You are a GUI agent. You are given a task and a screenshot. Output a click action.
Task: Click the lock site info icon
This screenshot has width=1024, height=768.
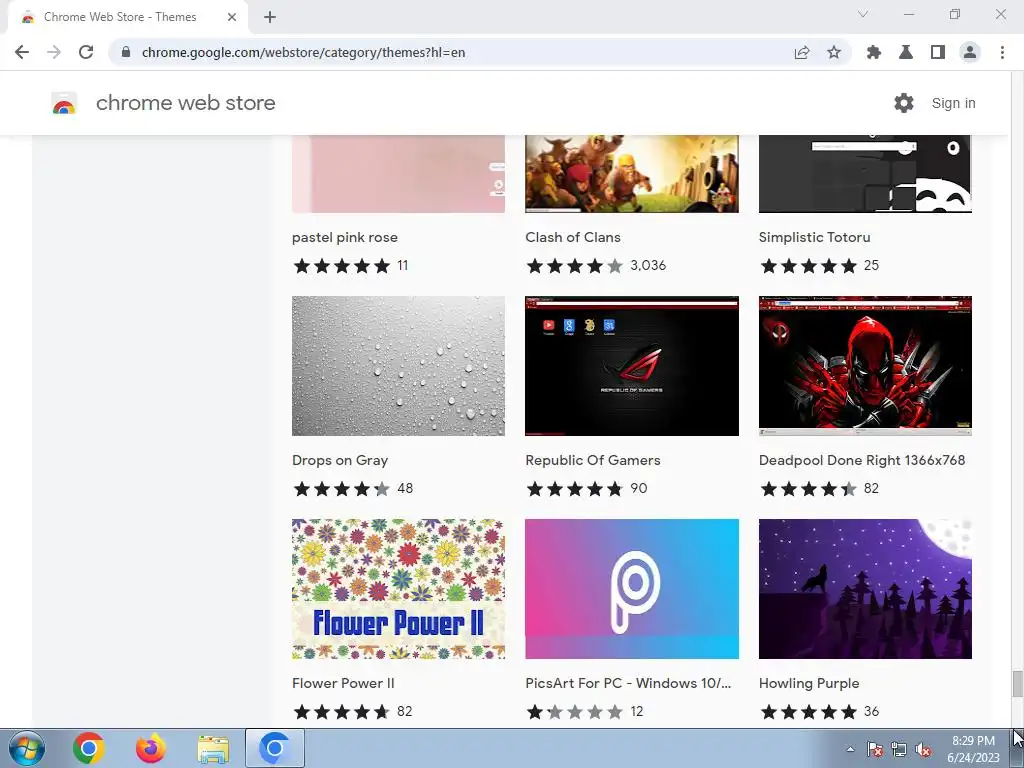[126, 52]
